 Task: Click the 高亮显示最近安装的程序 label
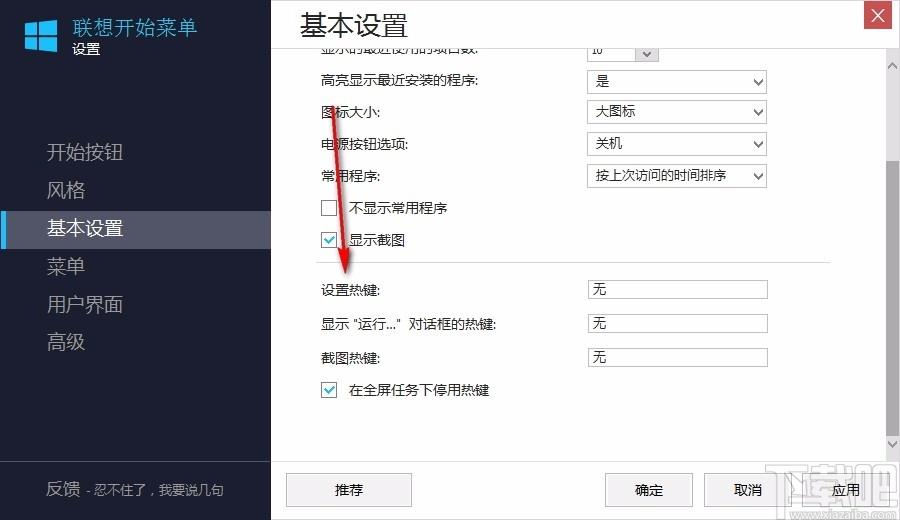click(x=399, y=80)
